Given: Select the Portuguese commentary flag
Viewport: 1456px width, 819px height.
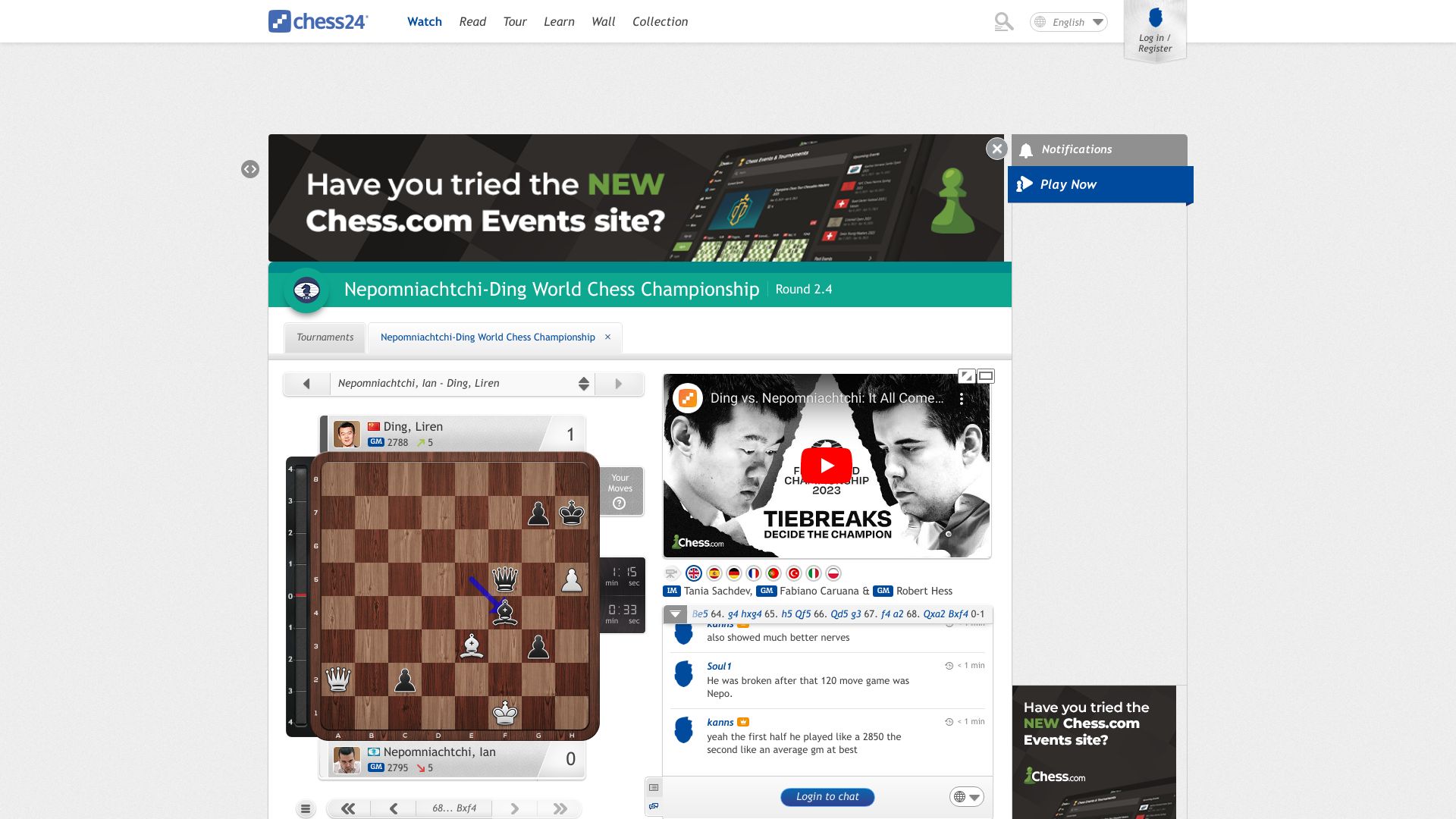Looking at the screenshot, I should [773, 573].
